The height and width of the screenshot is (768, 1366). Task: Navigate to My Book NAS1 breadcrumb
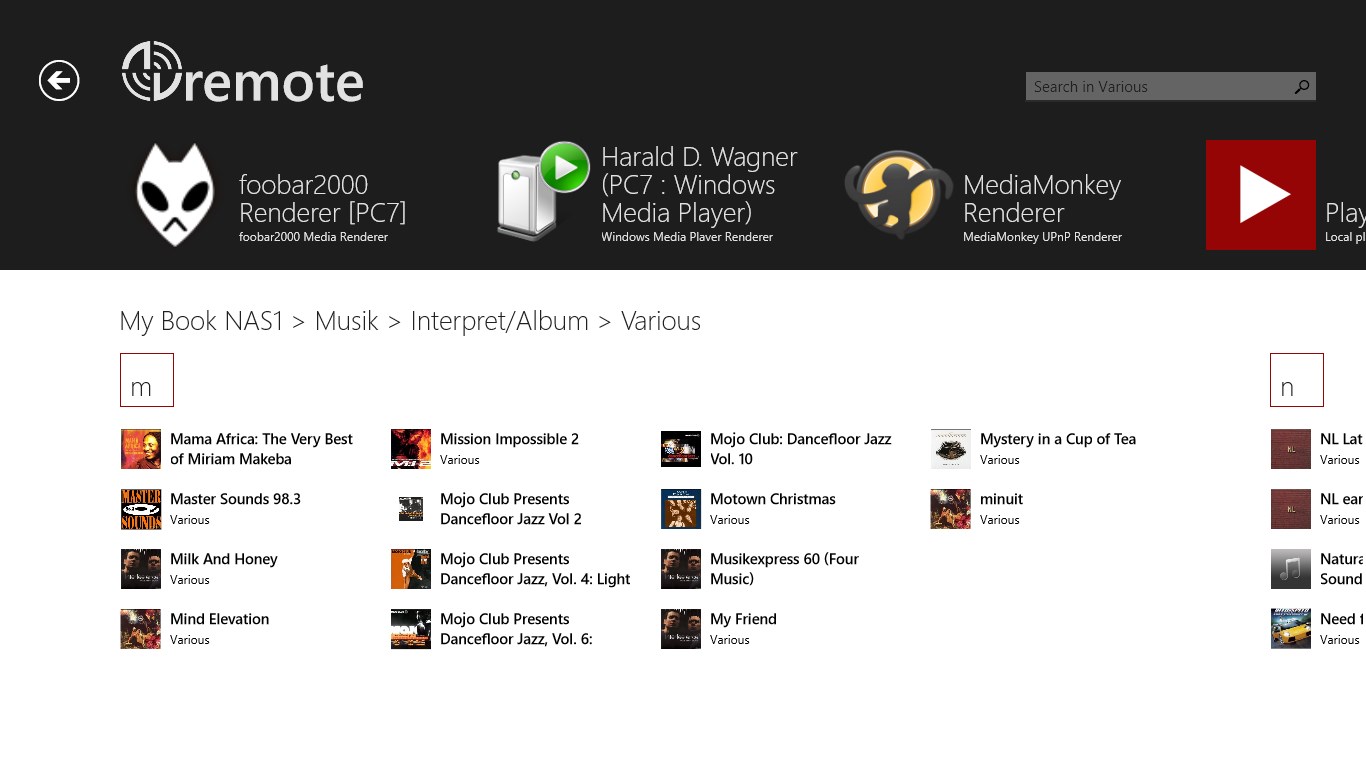click(x=201, y=321)
